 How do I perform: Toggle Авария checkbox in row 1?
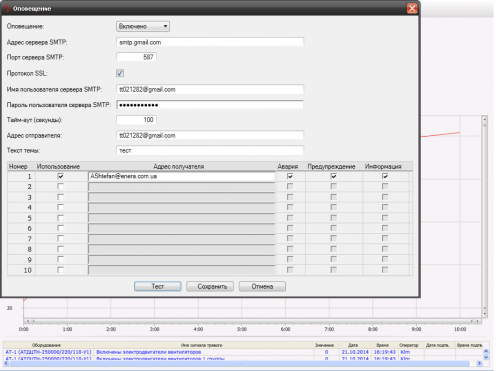(x=290, y=176)
